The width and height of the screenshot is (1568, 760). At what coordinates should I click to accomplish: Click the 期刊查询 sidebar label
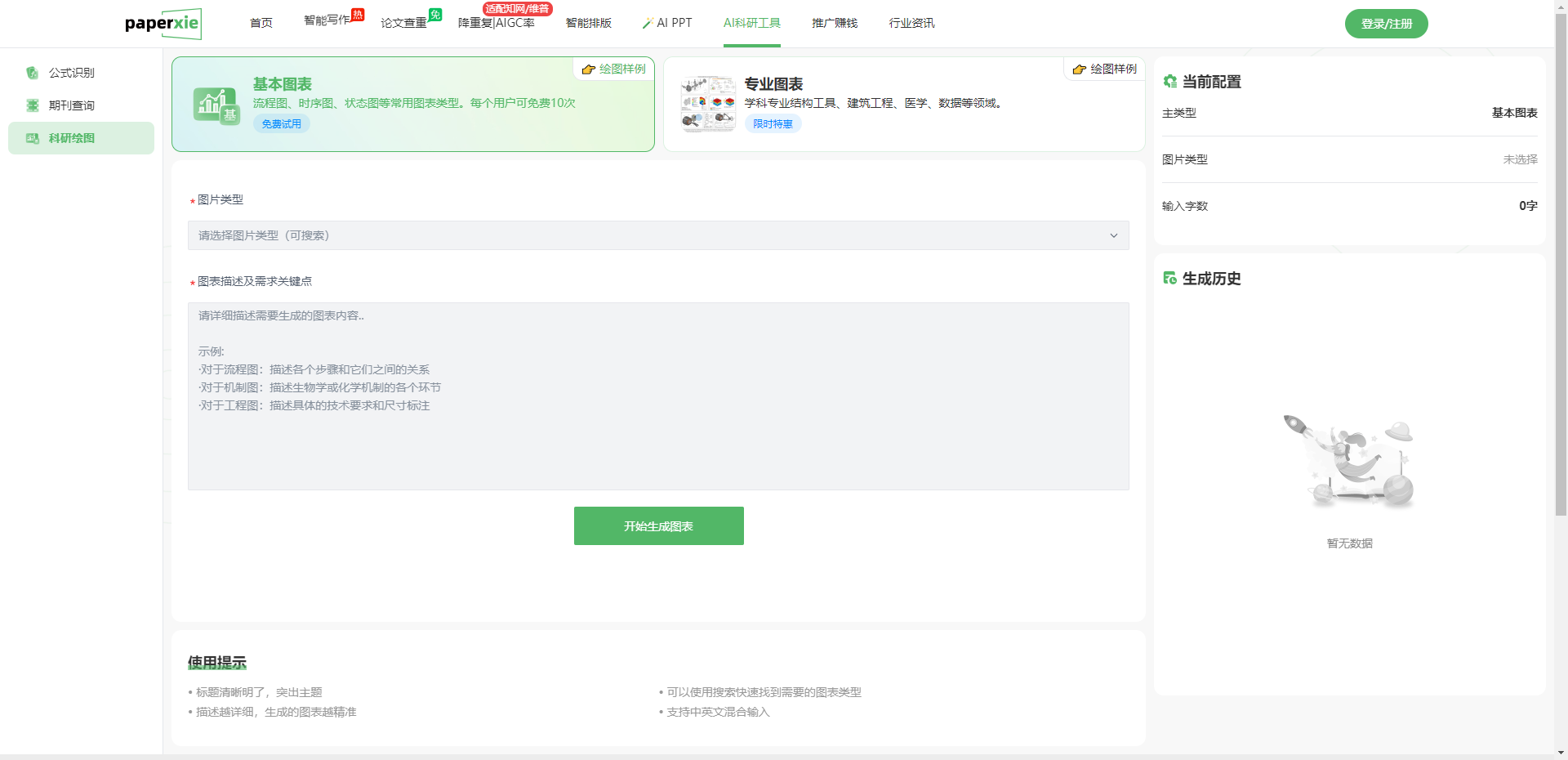pyautogui.click(x=72, y=105)
